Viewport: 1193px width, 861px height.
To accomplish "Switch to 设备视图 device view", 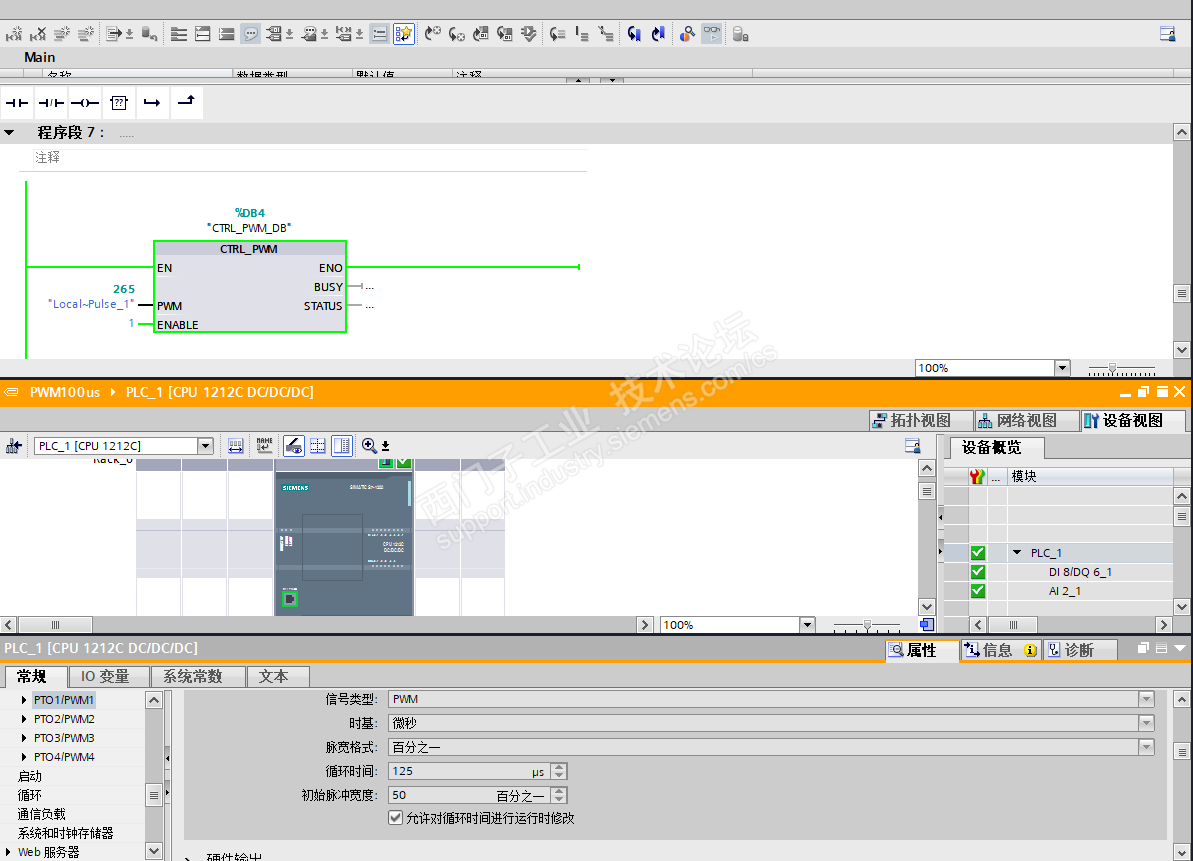I will point(1132,421).
